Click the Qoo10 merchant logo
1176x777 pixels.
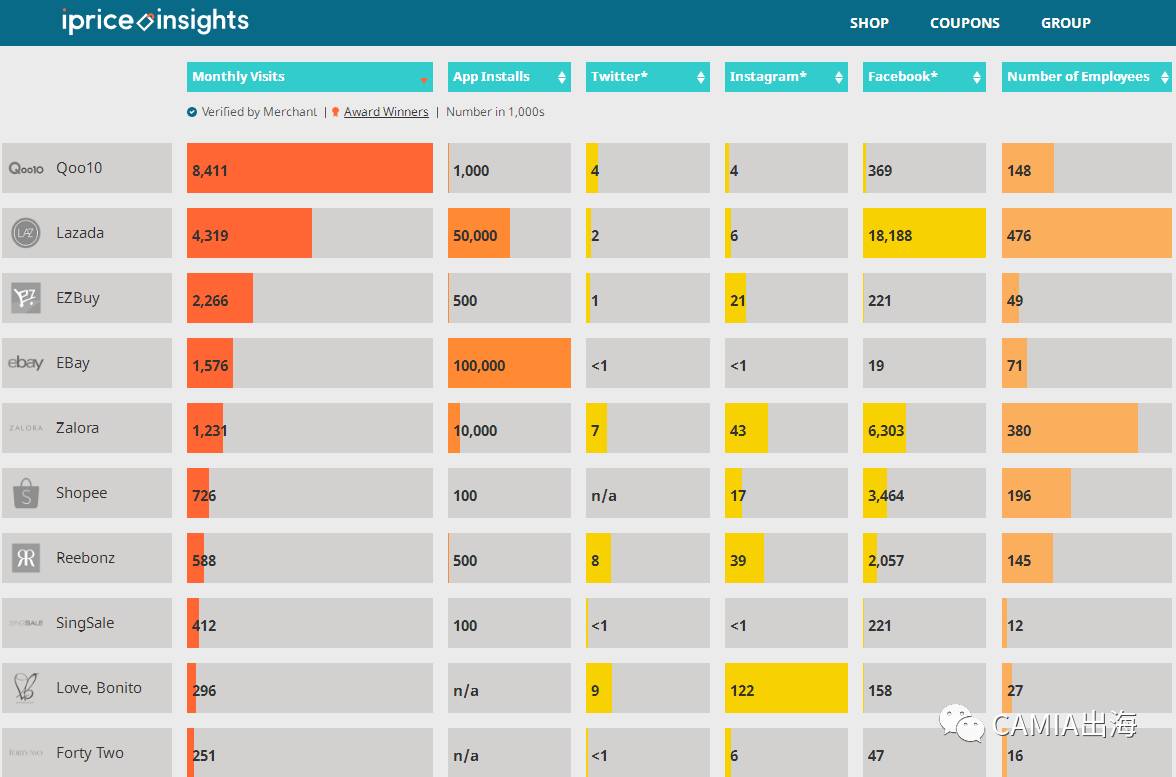point(26,168)
